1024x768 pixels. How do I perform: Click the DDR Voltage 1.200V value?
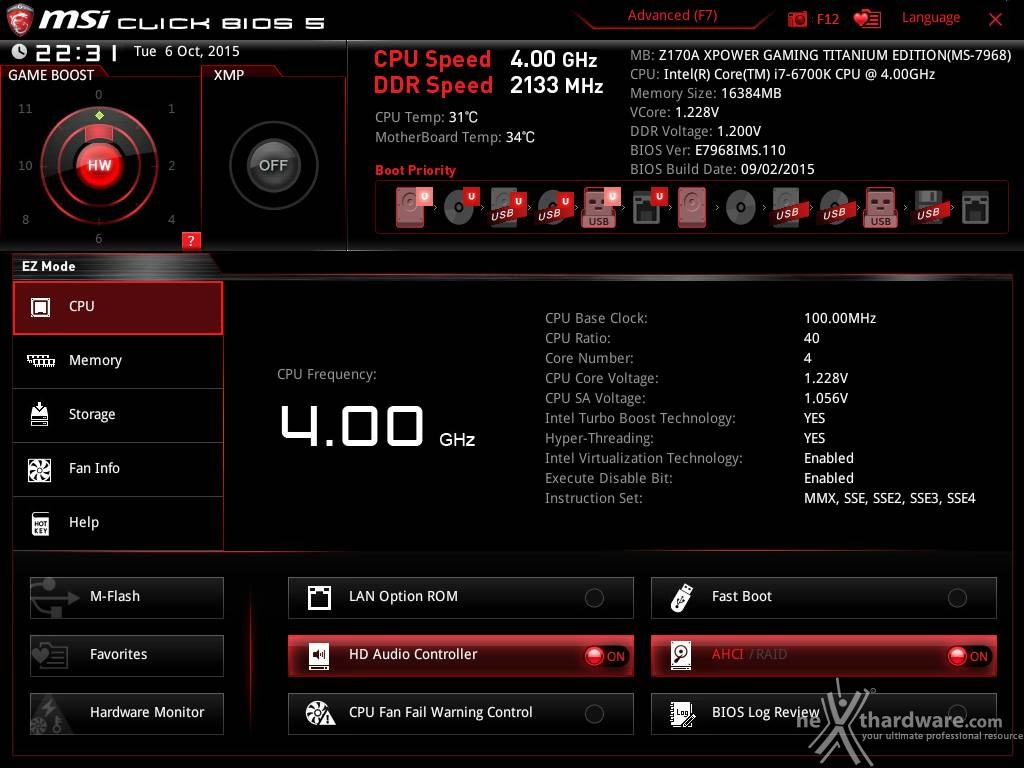(x=739, y=131)
